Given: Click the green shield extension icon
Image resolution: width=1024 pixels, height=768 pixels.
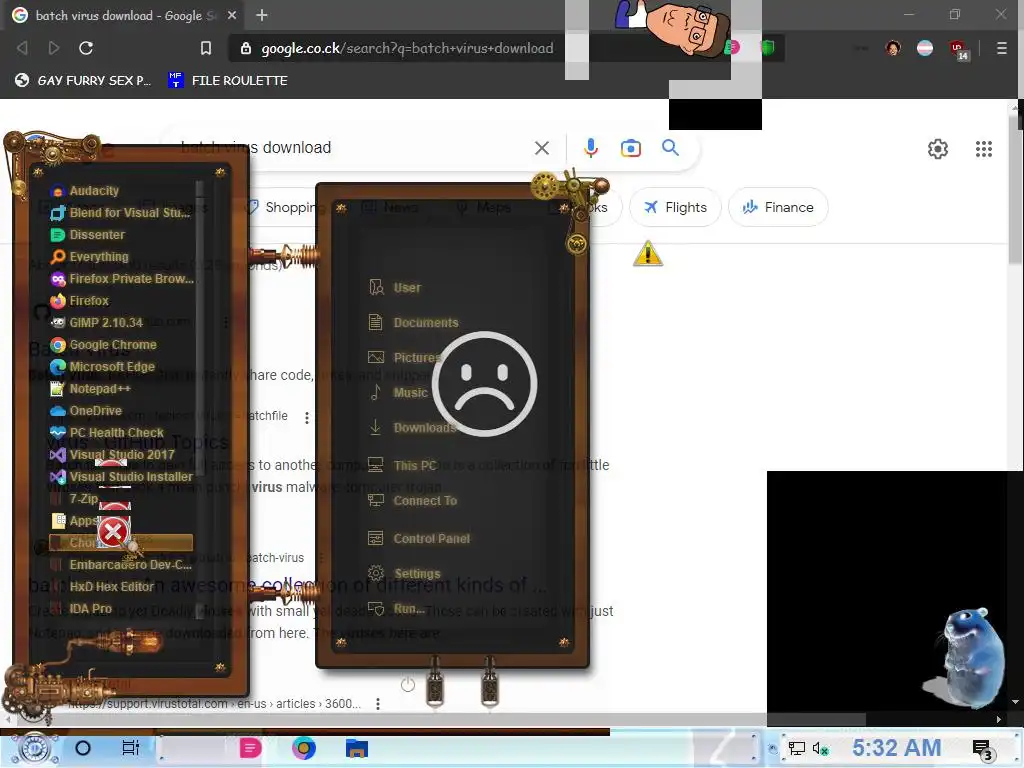Looking at the screenshot, I should pos(768,47).
